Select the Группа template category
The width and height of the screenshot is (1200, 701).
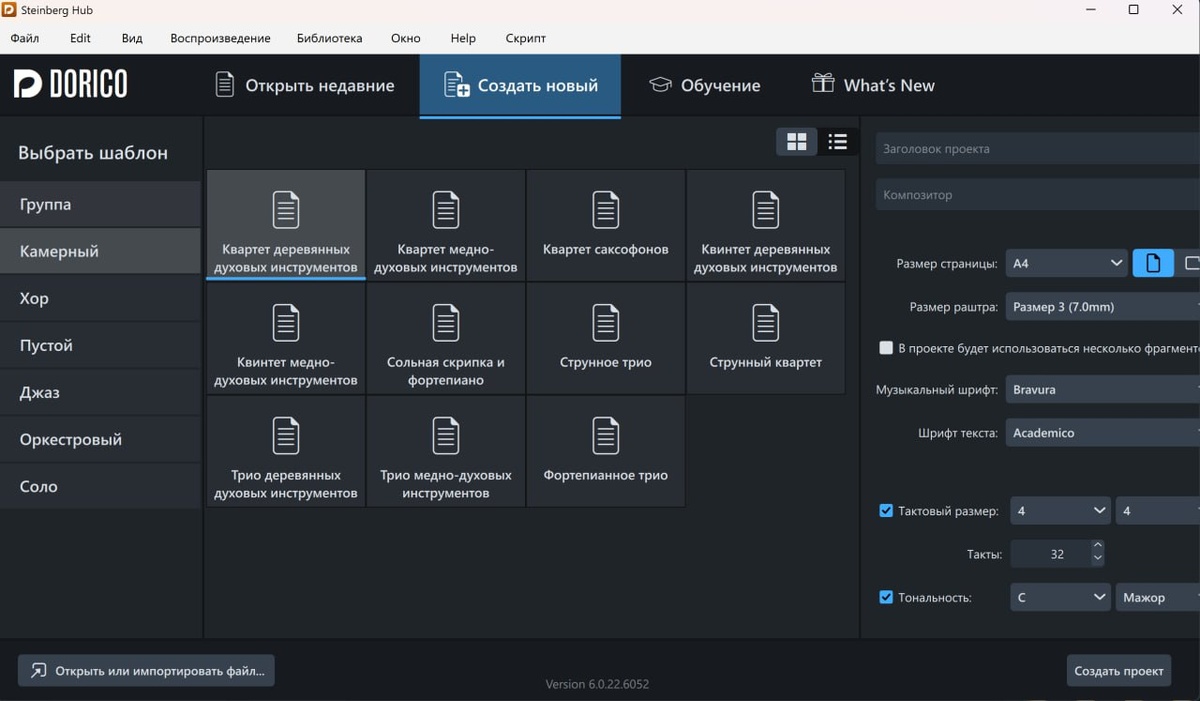100,204
